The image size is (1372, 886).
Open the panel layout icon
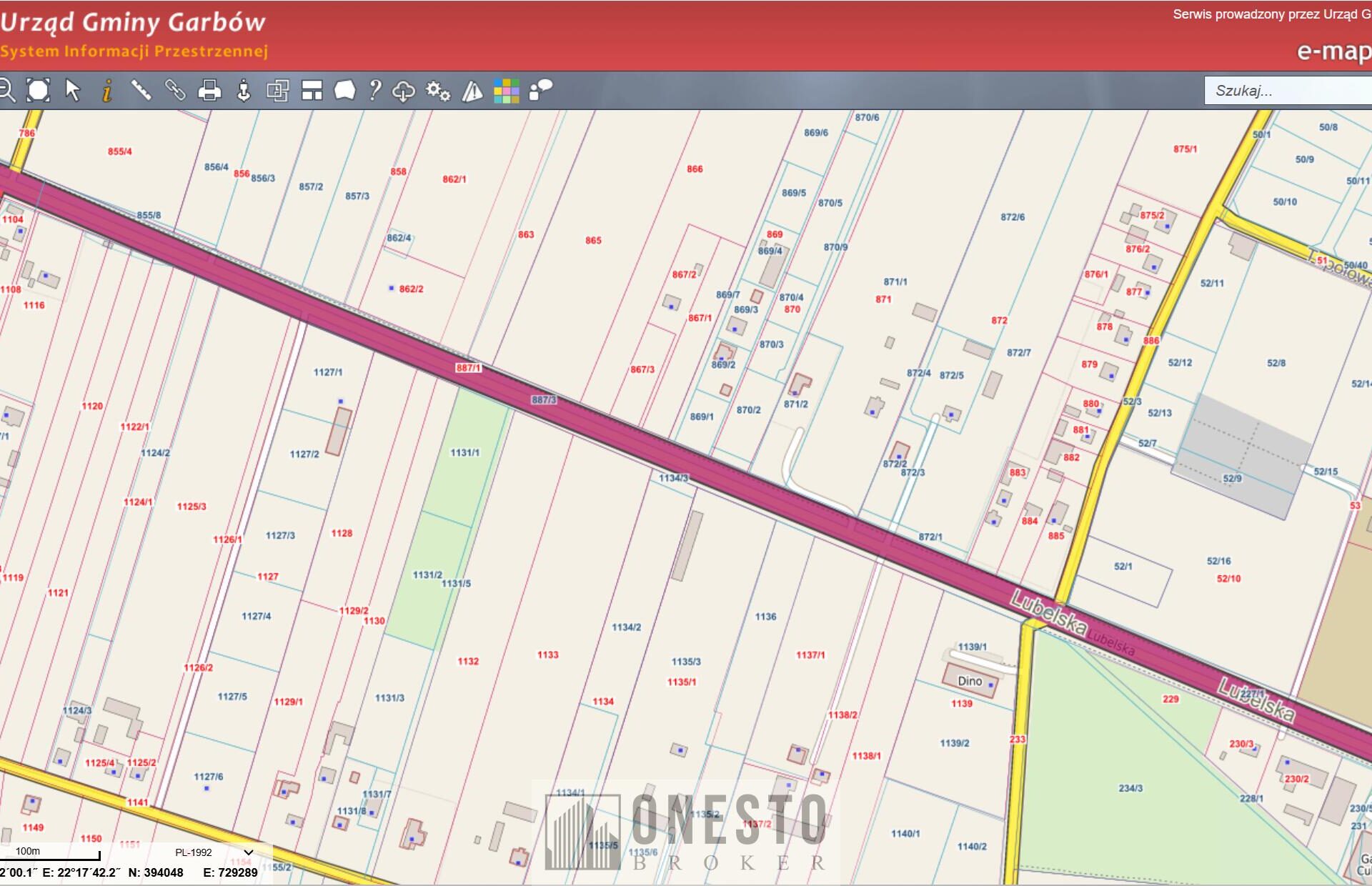[x=312, y=91]
